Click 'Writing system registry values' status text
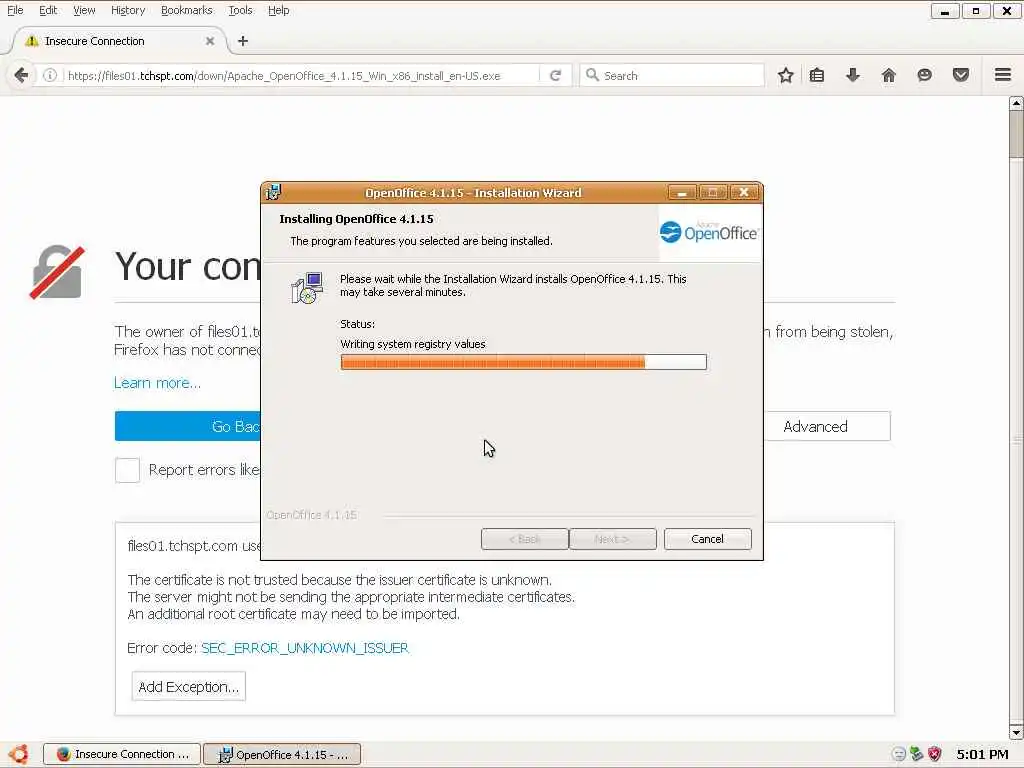This screenshot has width=1024, height=768. 413,344
